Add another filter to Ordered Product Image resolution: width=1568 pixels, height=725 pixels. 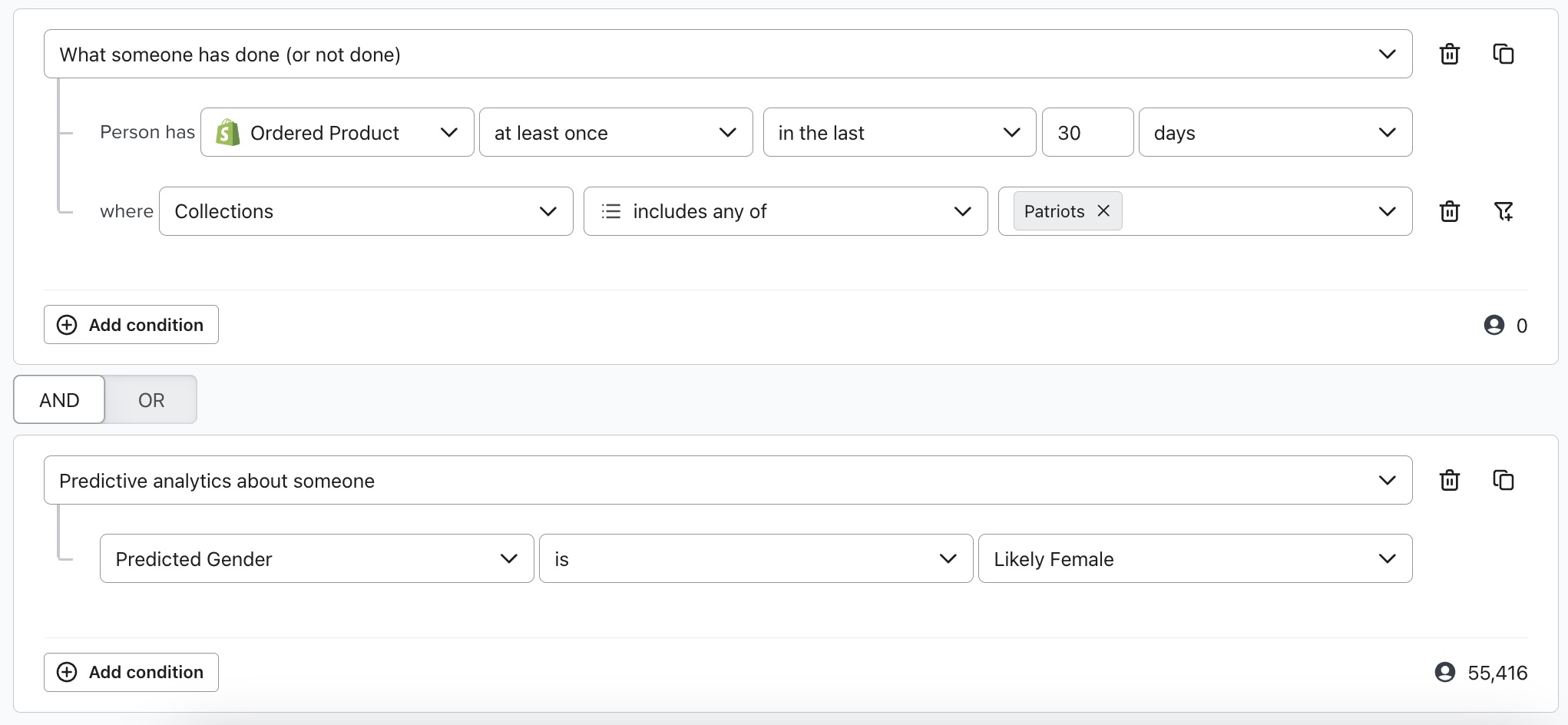pos(1503,211)
